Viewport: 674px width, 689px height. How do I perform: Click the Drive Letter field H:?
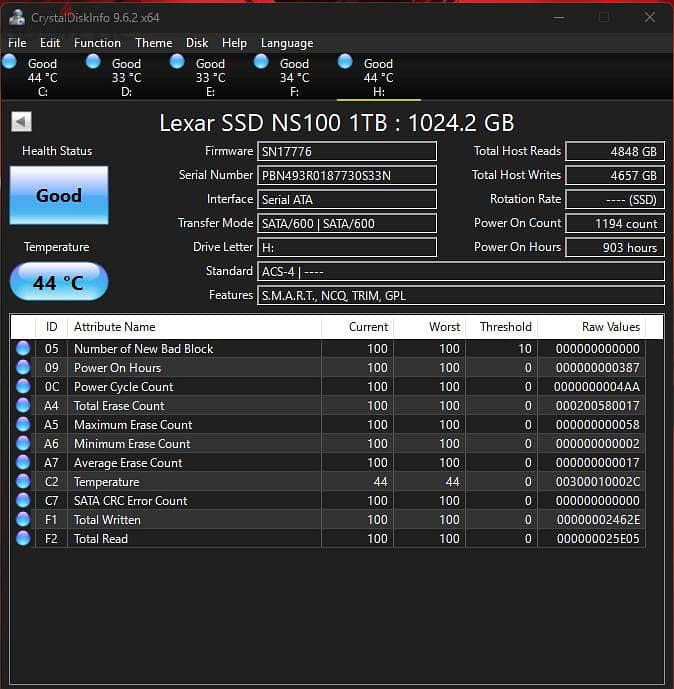click(x=347, y=247)
